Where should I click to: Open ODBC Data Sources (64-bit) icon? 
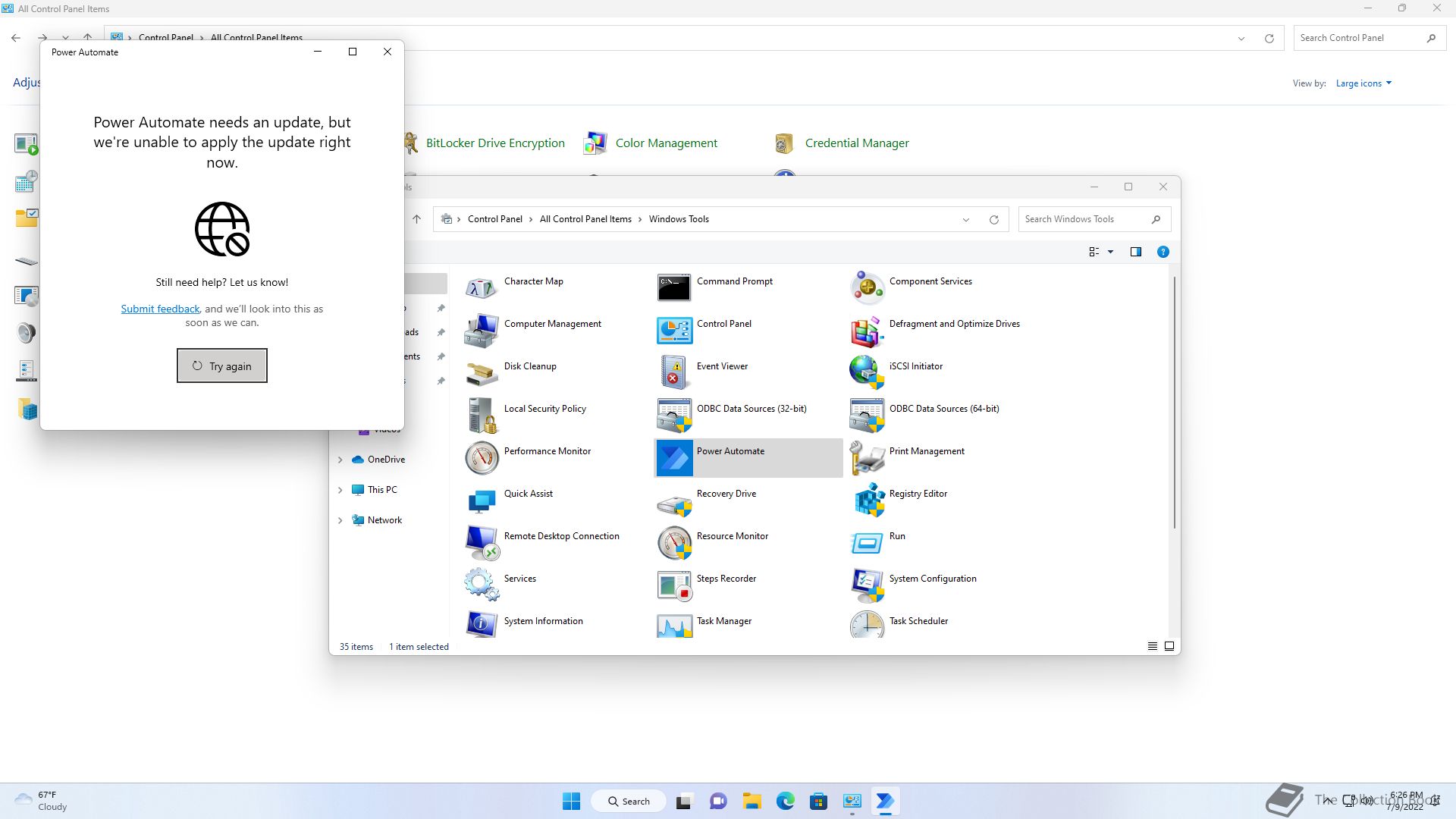coord(867,416)
